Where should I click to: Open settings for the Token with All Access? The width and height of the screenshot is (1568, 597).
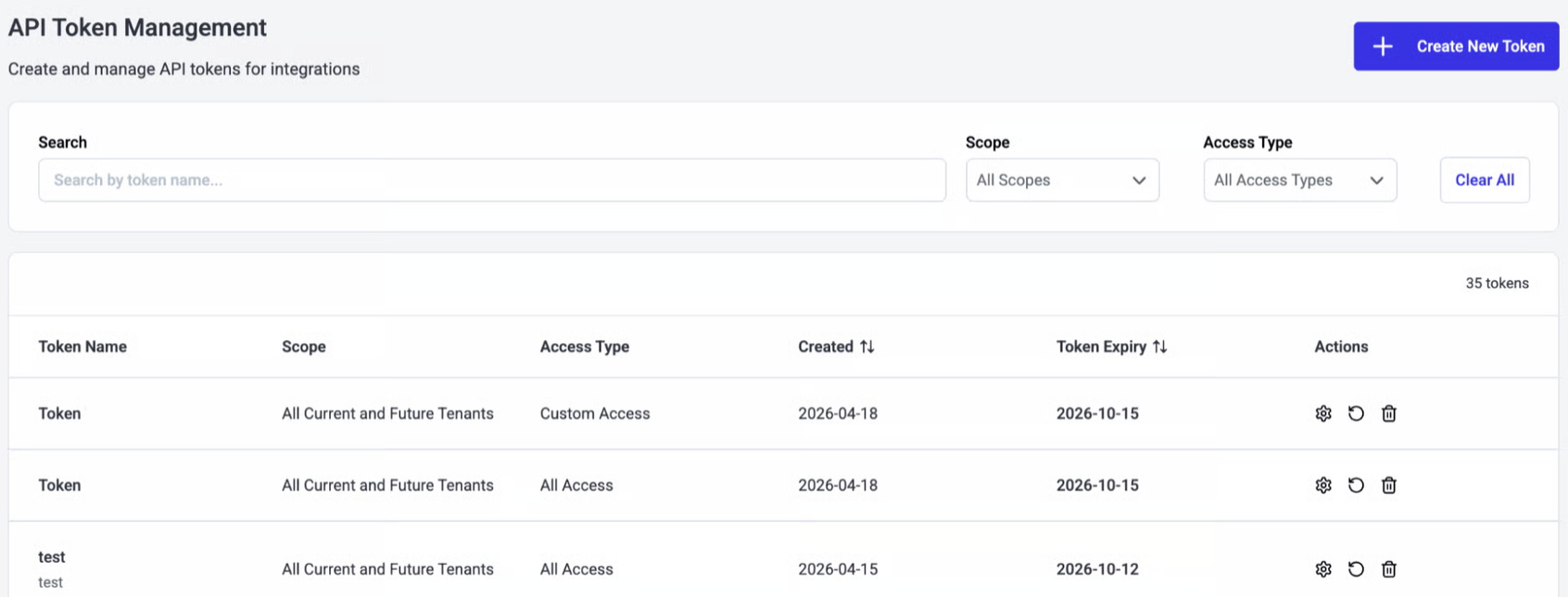coord(1323,485)
